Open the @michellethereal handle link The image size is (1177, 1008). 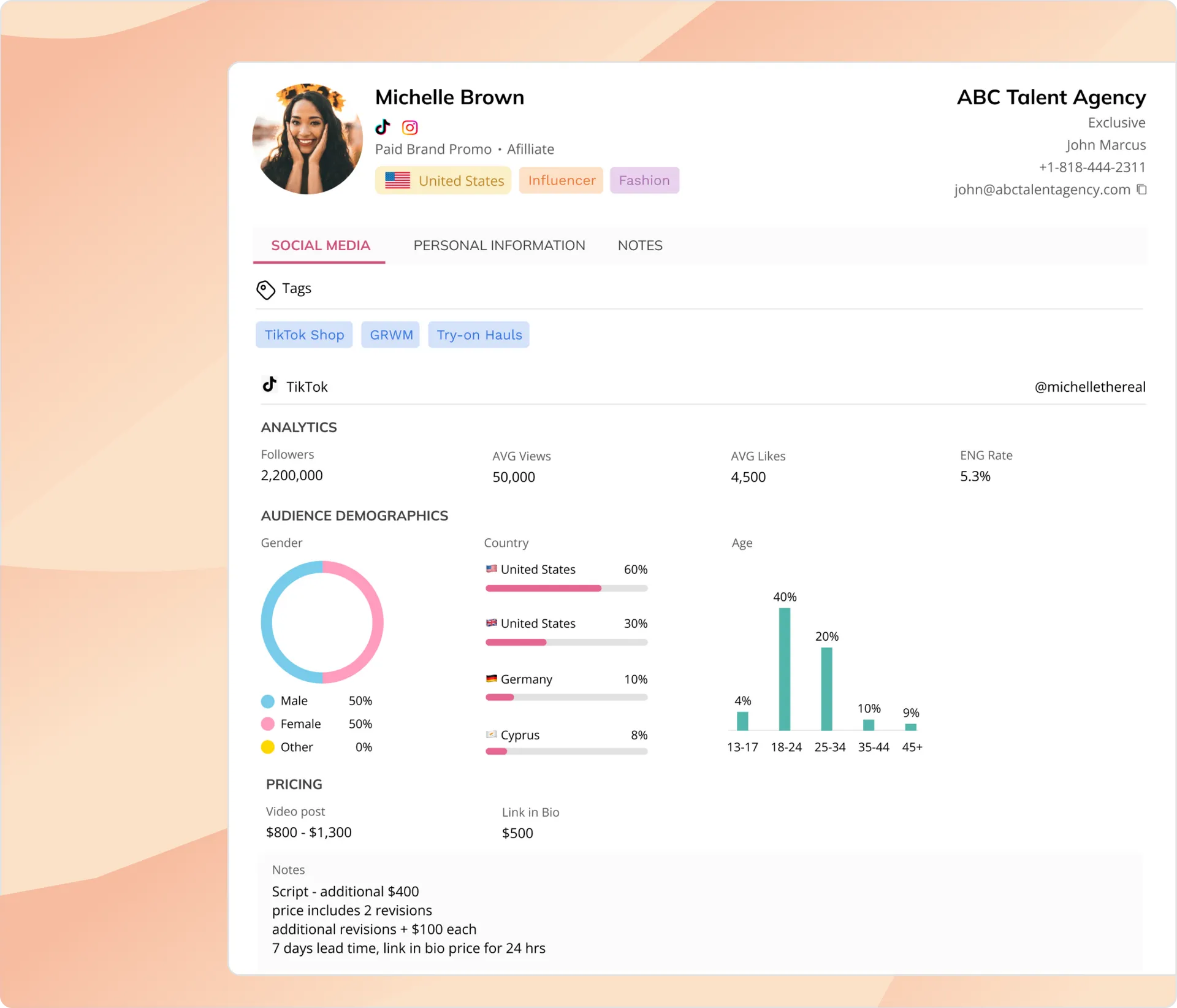[x=1089, y=387]
